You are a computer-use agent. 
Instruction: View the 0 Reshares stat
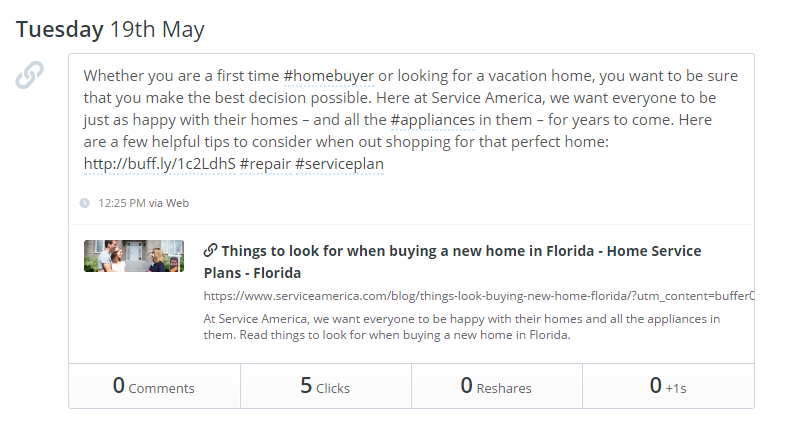496,386
